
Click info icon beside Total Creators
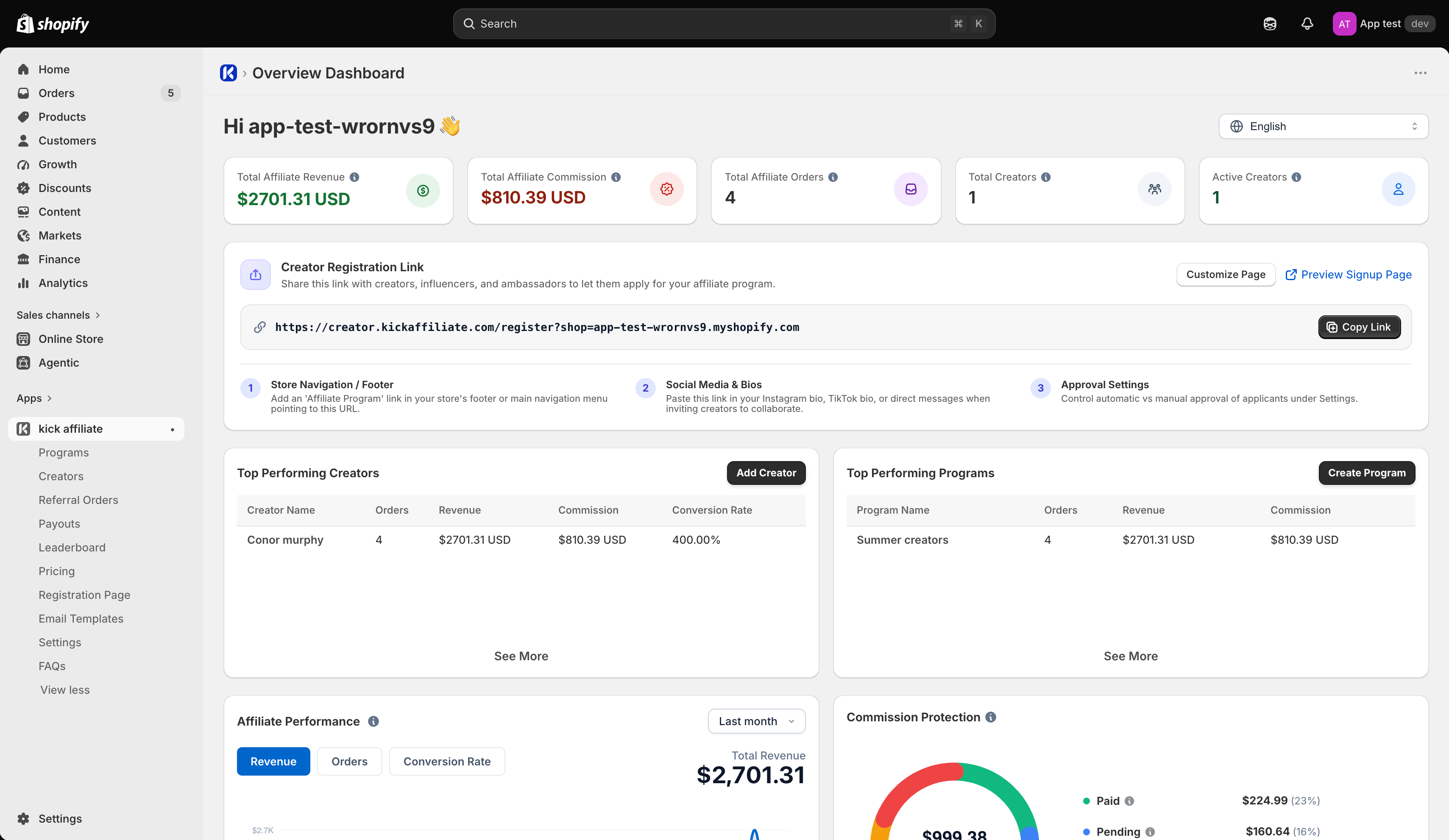coord(1046,177)
